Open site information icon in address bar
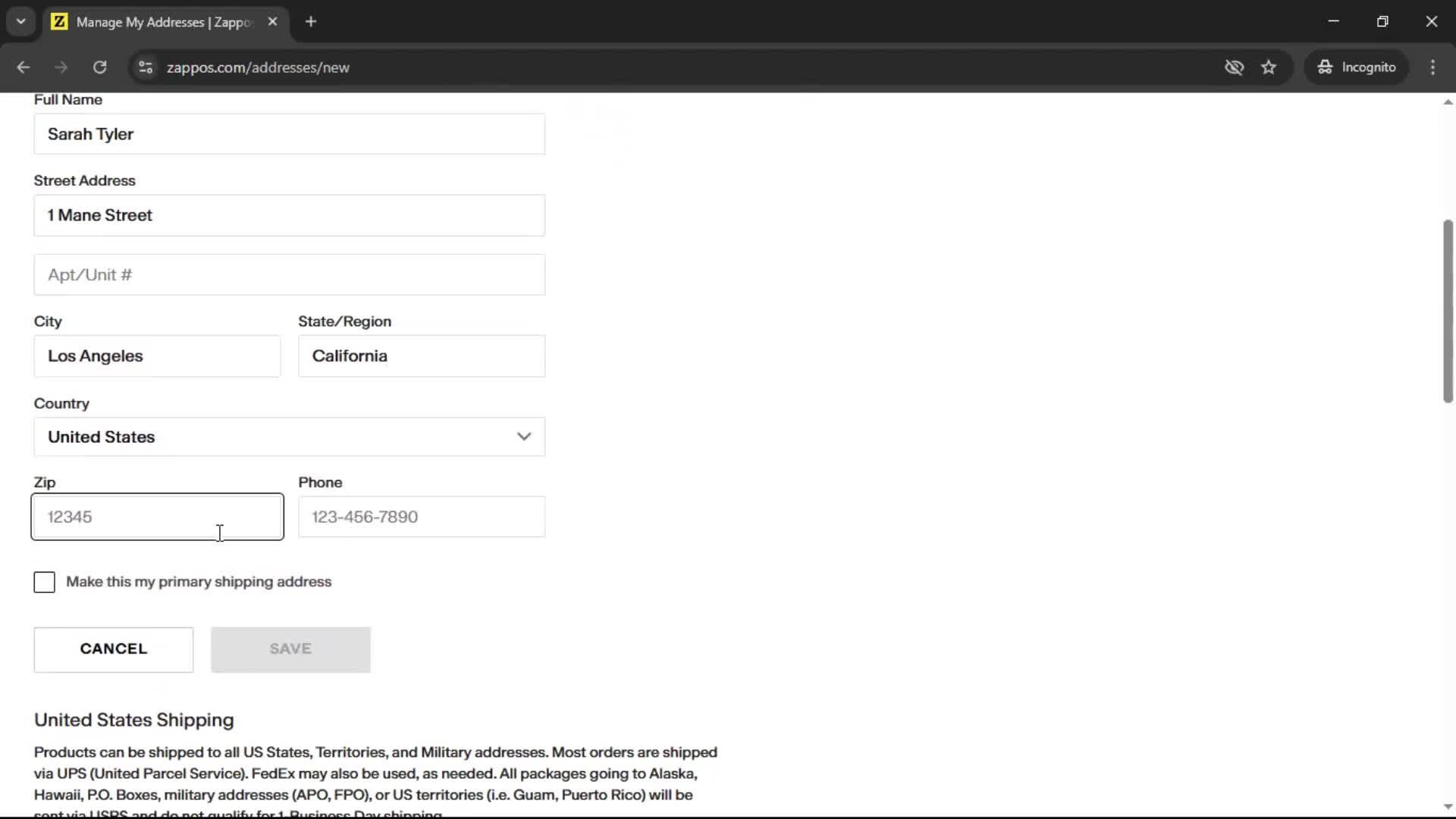Screen dimensions: 1456x819 click(x=146, y=67)
